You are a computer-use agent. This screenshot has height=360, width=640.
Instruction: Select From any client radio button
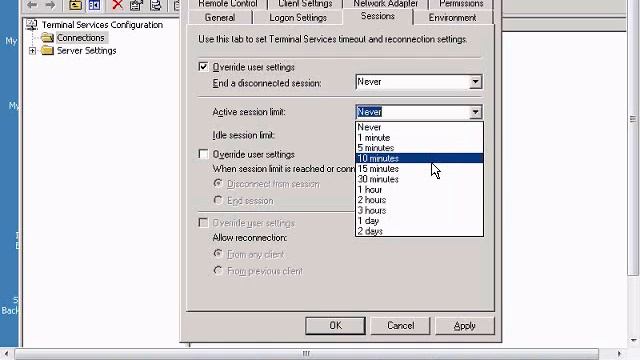point(218,254)
